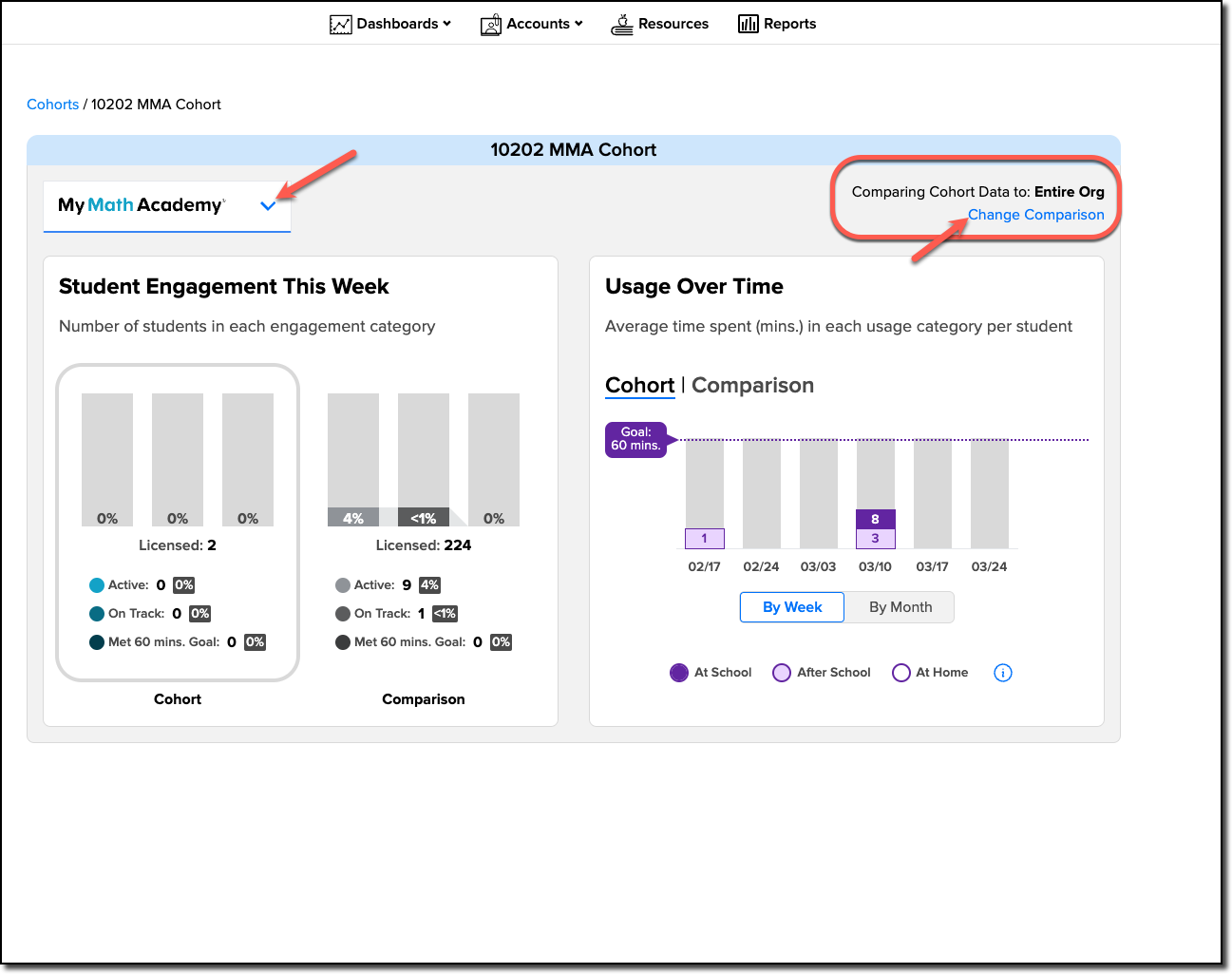The width and height of the screenshot is (1232, 974).
Task: Click the 03/10 date label
Action: click(x=876, y=566)
